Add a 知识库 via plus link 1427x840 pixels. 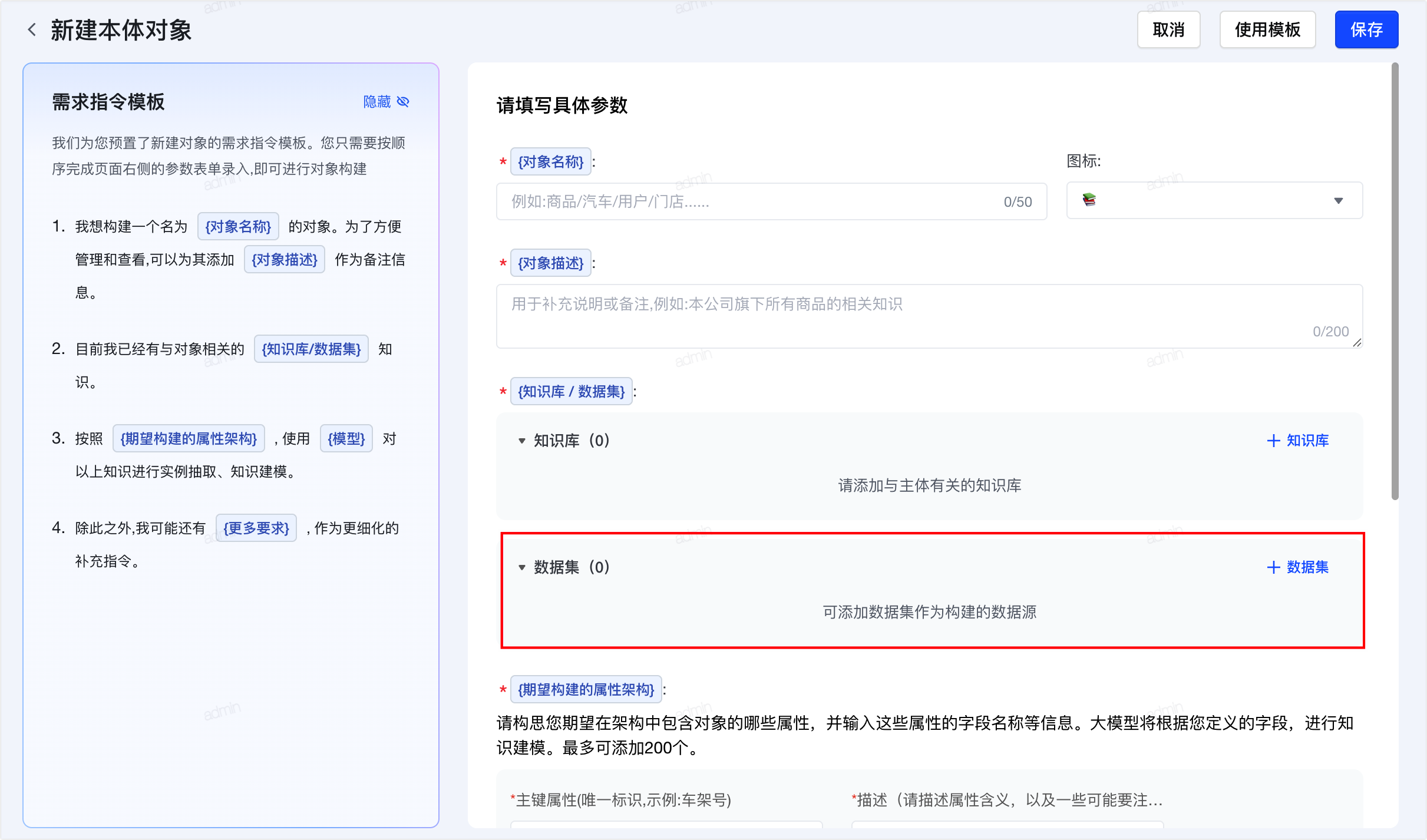(1298, 441)
